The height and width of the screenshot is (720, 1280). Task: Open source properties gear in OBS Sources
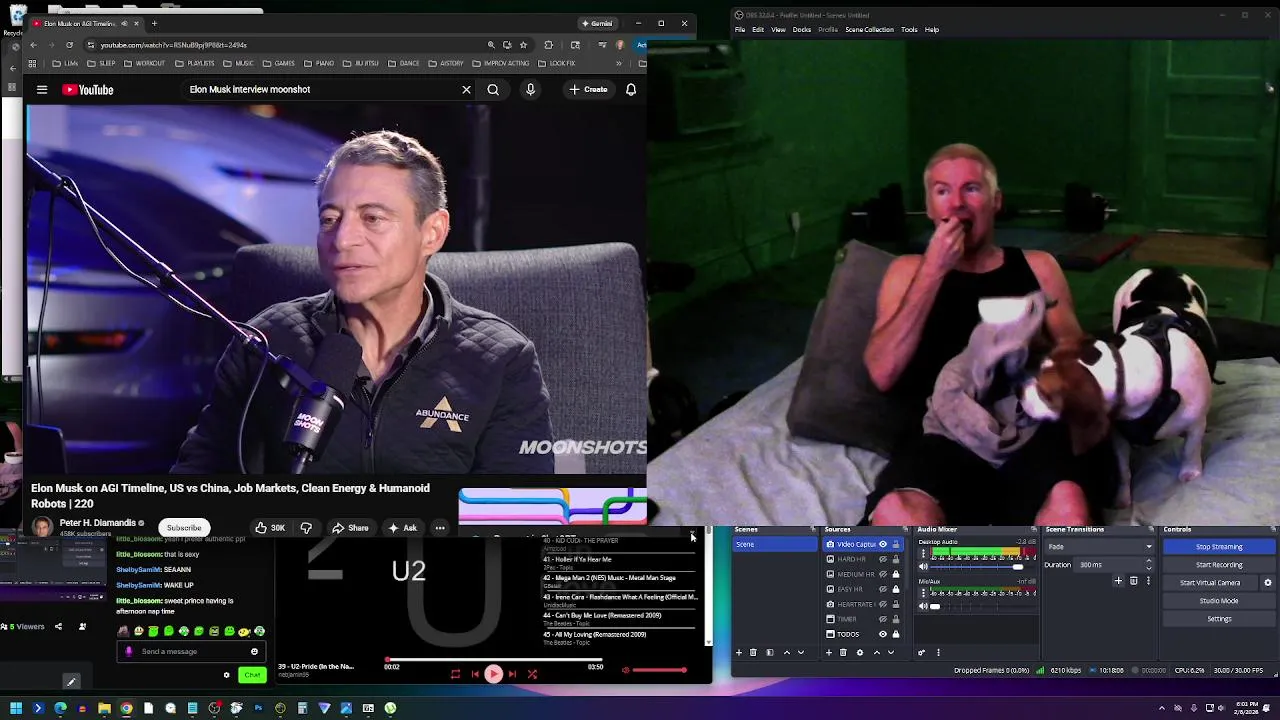point(860,652)
